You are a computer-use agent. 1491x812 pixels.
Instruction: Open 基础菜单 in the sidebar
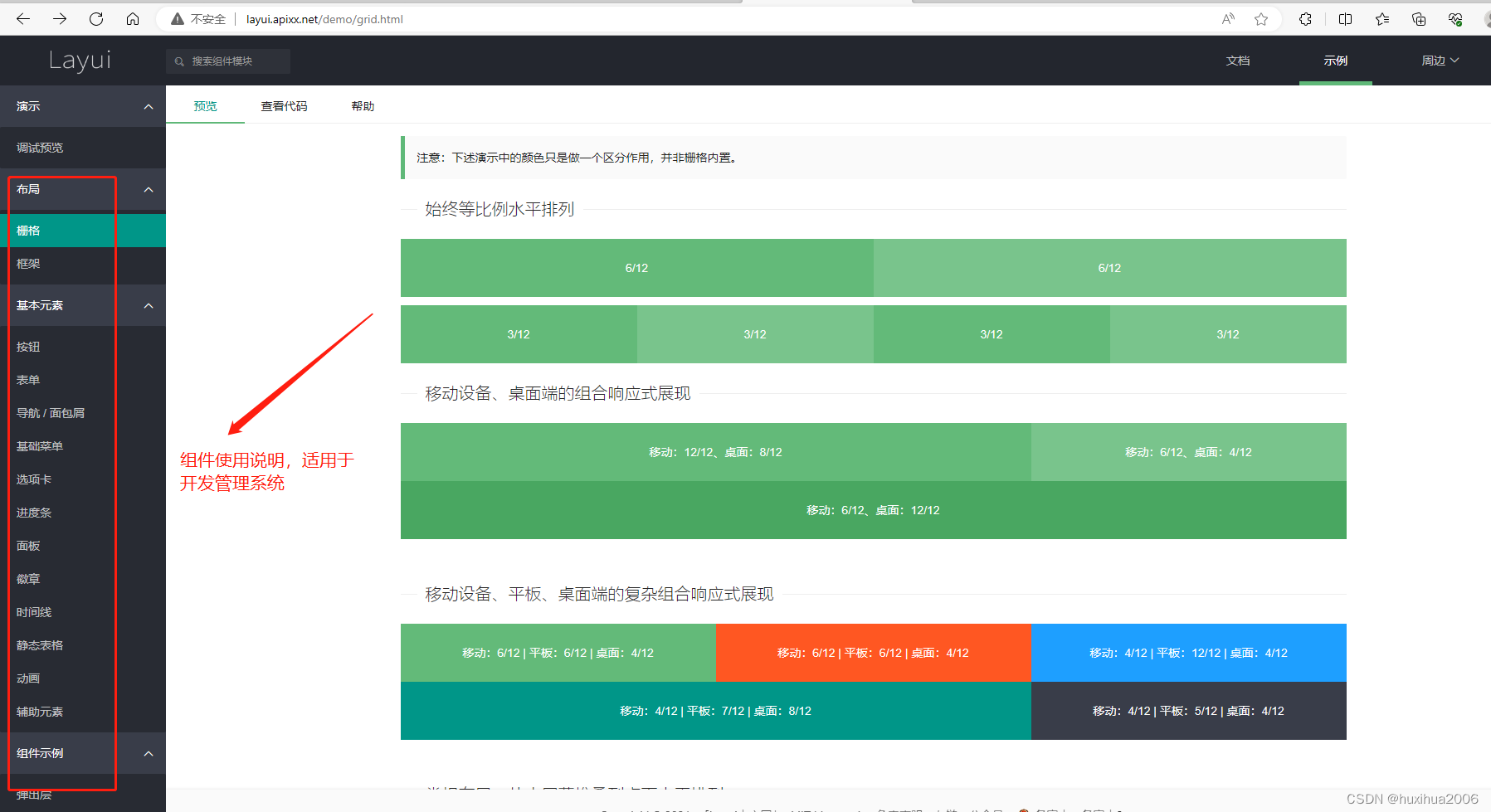coord(83,446)
